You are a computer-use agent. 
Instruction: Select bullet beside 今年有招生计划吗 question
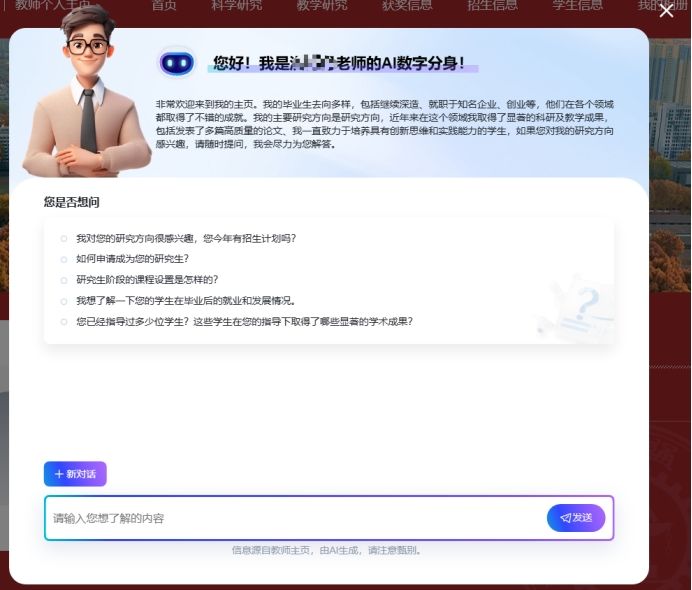64,238
